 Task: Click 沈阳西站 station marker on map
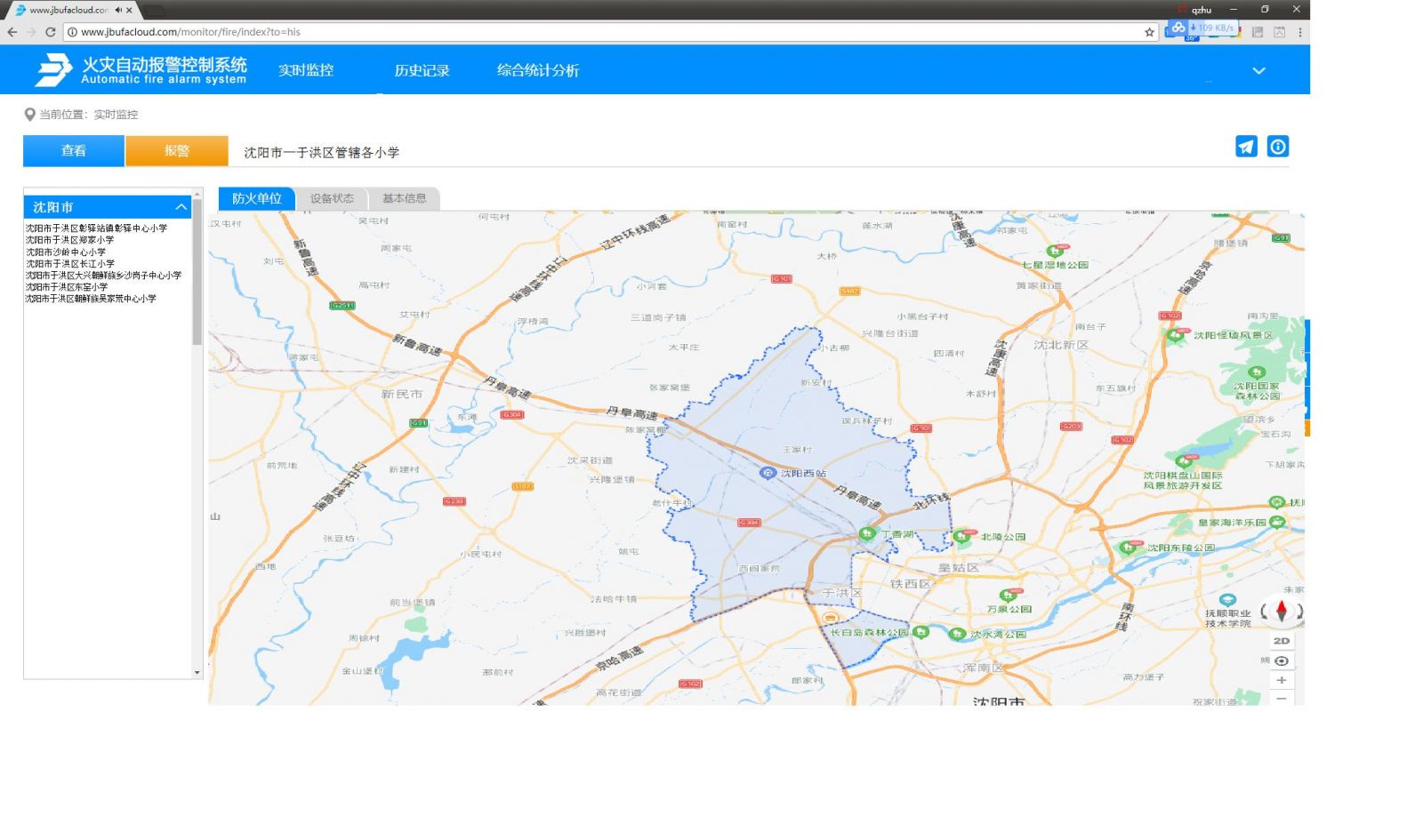coord(768,473)
